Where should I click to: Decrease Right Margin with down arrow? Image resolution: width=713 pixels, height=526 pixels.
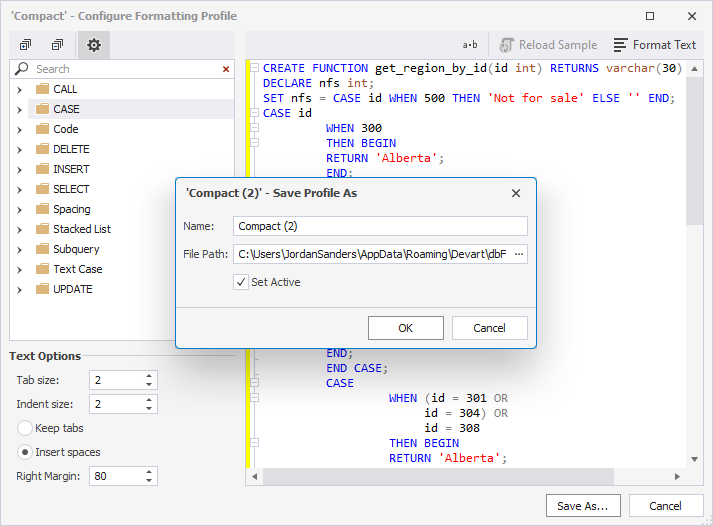click(149, 481)
